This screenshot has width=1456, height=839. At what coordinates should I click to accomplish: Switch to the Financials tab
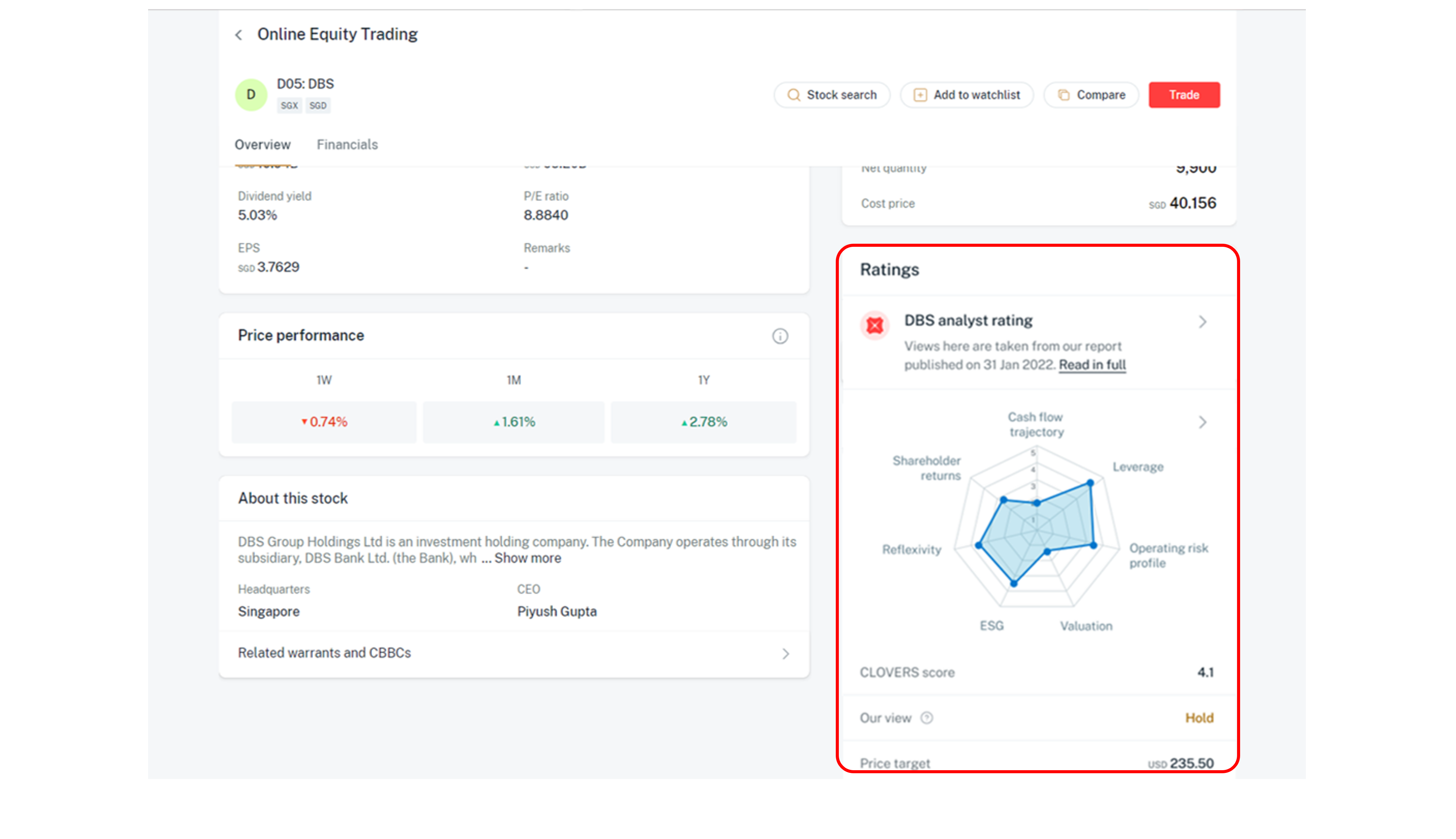[x=347, y=145]
